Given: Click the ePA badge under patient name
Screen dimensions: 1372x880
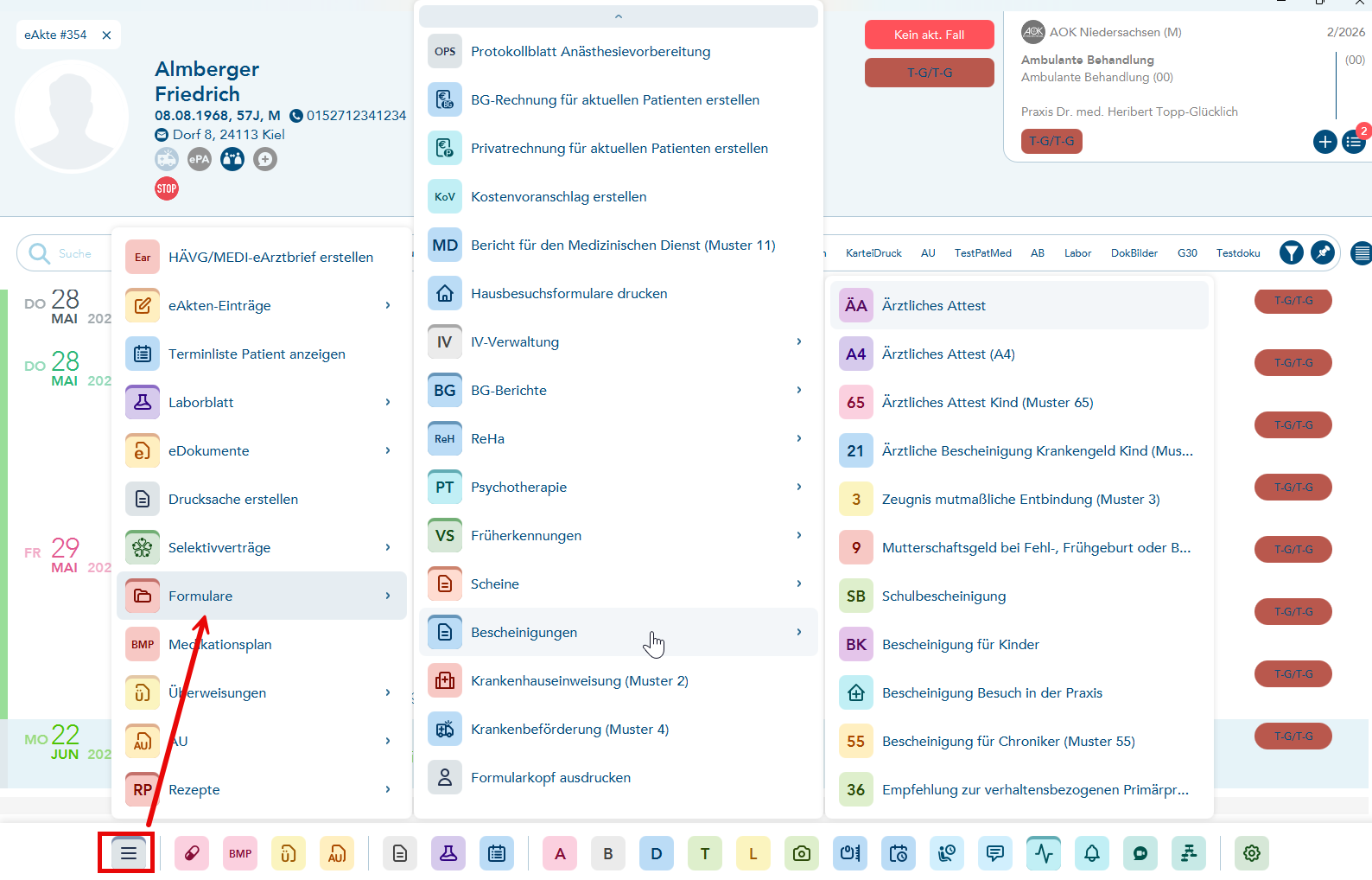Looking at the screenshot, I should [200, 159].
